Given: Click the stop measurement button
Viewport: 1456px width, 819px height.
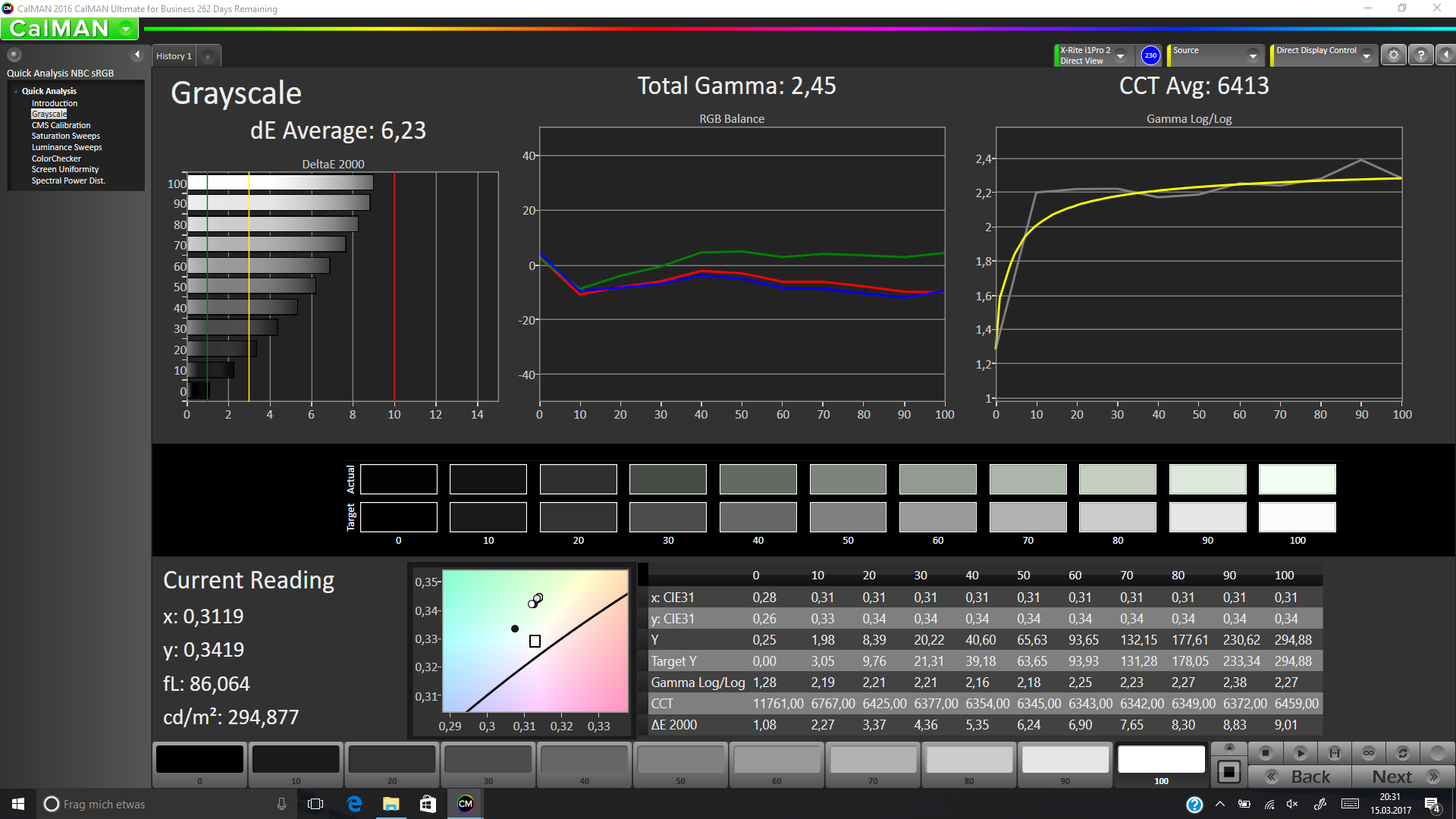Looking at the screenshot, I should coord(1265,753).
